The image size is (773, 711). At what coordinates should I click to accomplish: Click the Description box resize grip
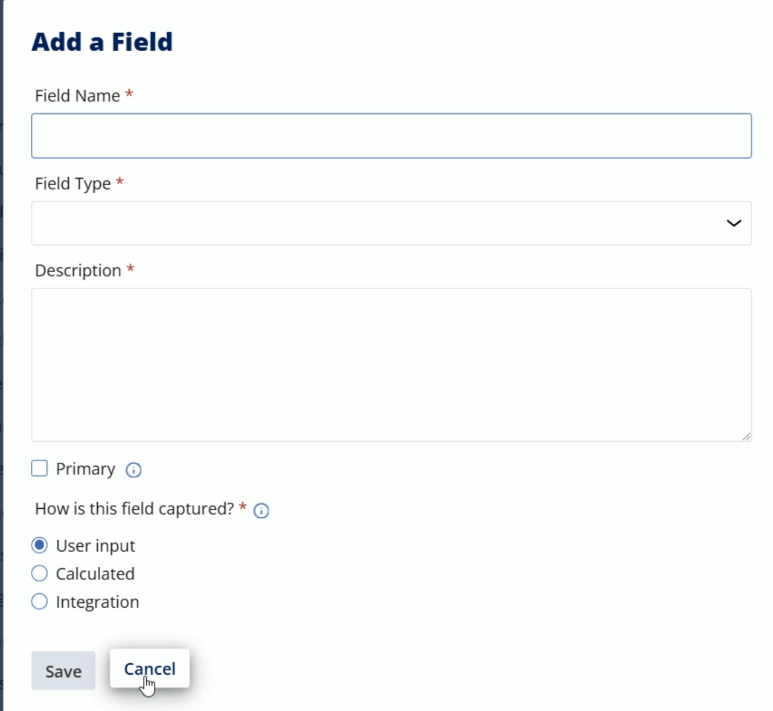(746, 436)
